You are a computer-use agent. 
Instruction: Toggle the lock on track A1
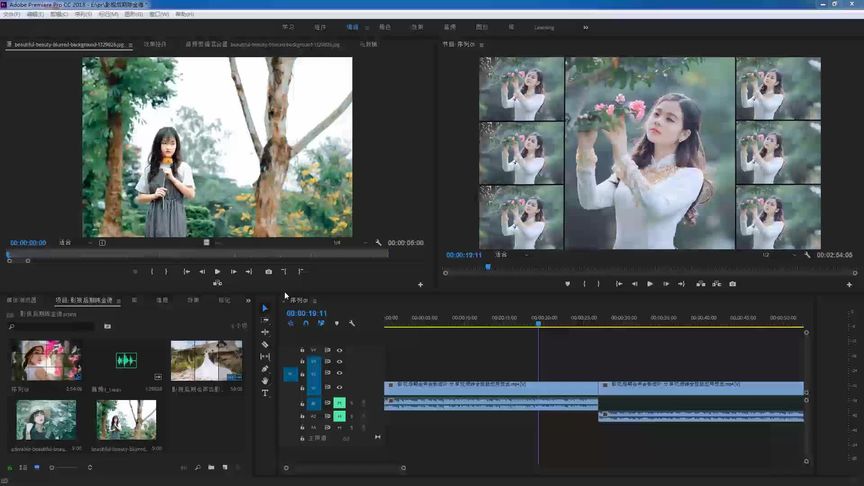tap(302, 403)
